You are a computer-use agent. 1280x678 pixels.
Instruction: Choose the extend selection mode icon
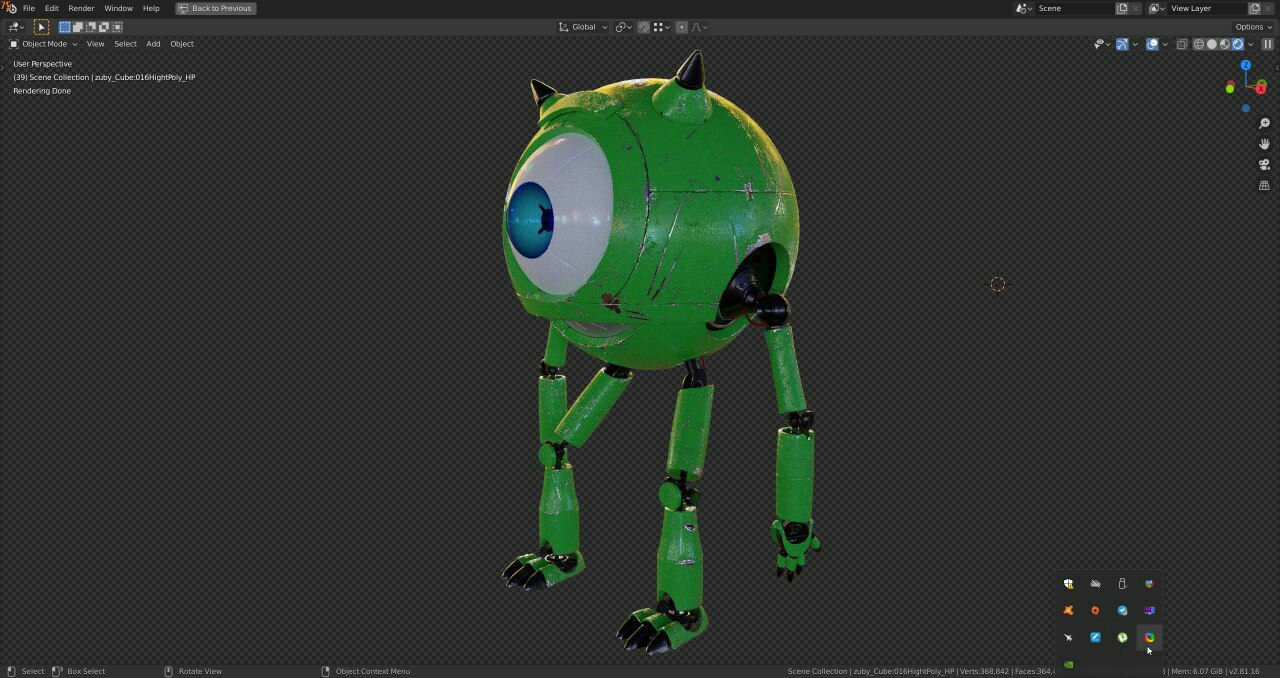click(78, 27)
